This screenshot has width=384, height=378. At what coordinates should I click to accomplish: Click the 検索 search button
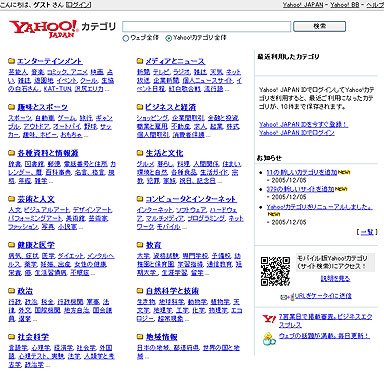pyautogui.click(x=319, y=27)
